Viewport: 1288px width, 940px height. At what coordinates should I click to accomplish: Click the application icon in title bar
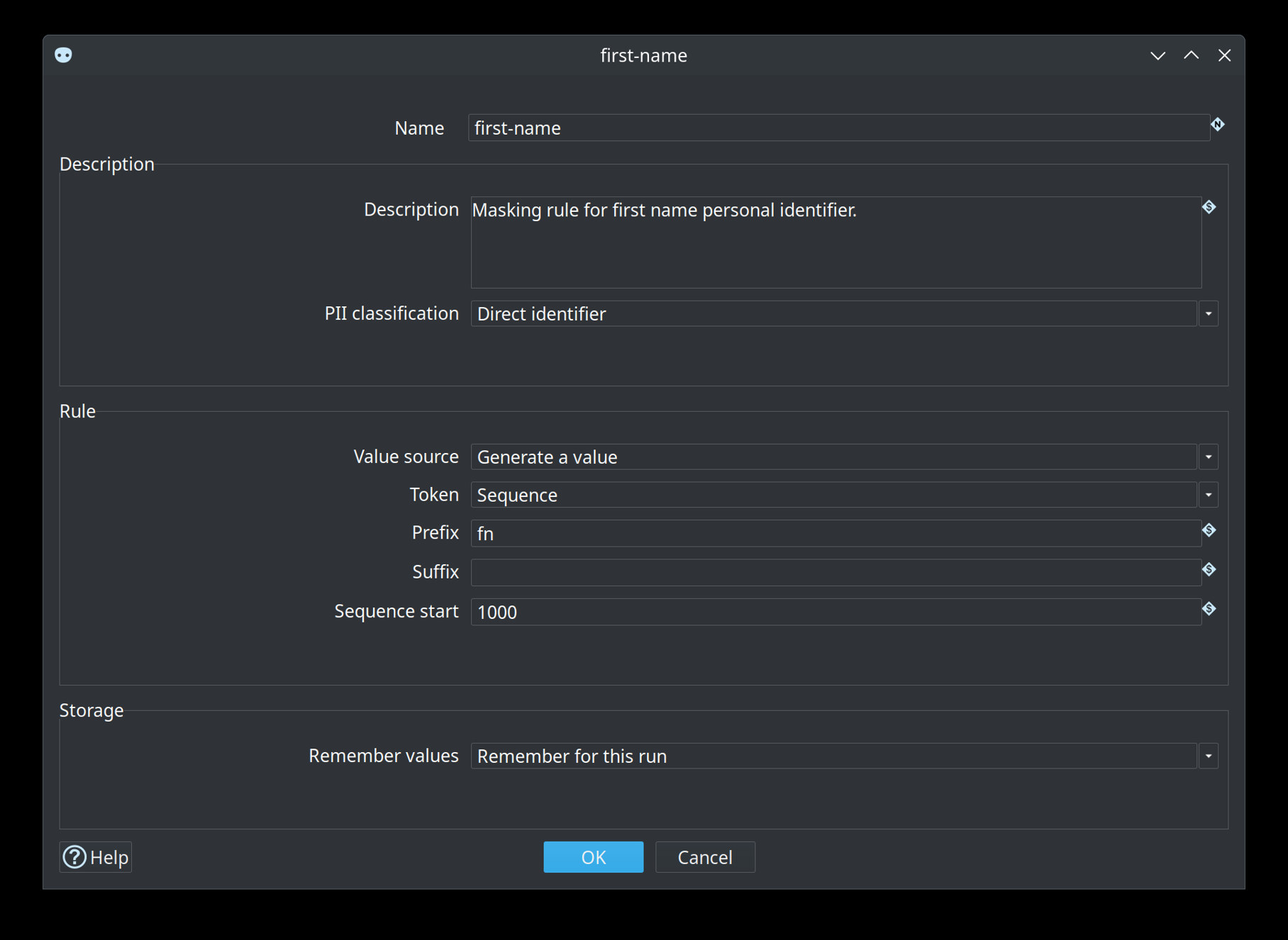(63, 55)
